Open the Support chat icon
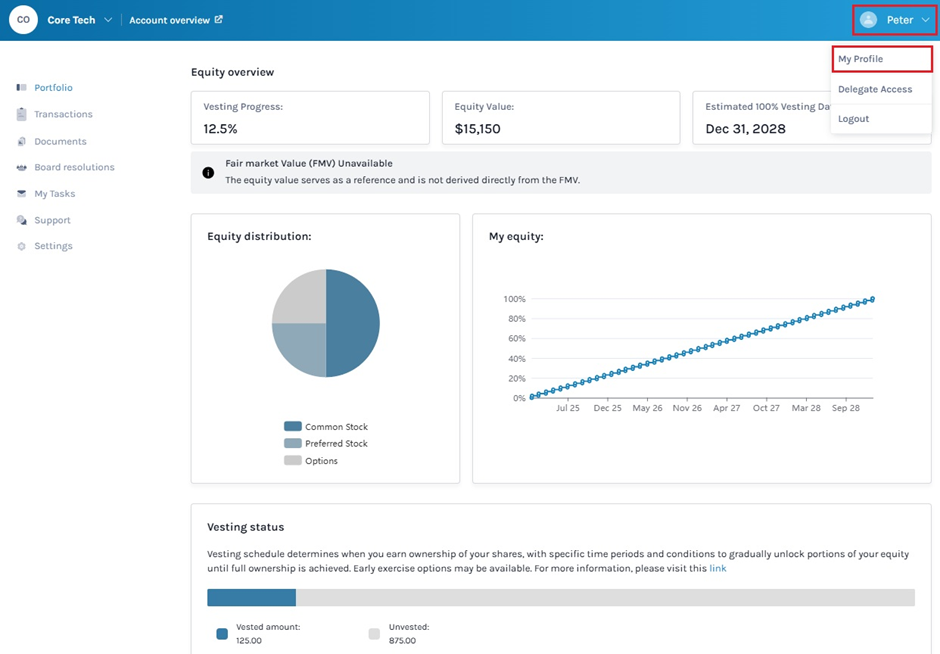The height and width of the screenshot is (654, 940). pyautogui.click(x=22, y=220)
